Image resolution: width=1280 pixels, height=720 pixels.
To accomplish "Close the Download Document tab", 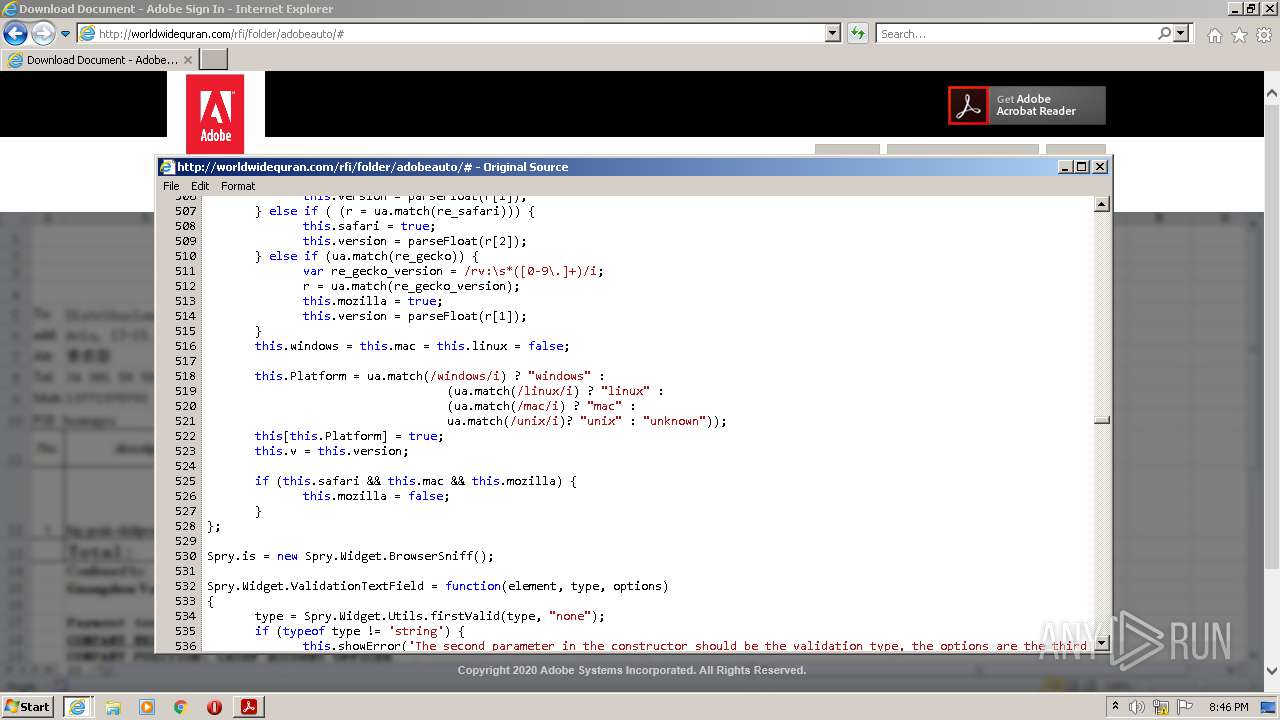I will 188,60.
